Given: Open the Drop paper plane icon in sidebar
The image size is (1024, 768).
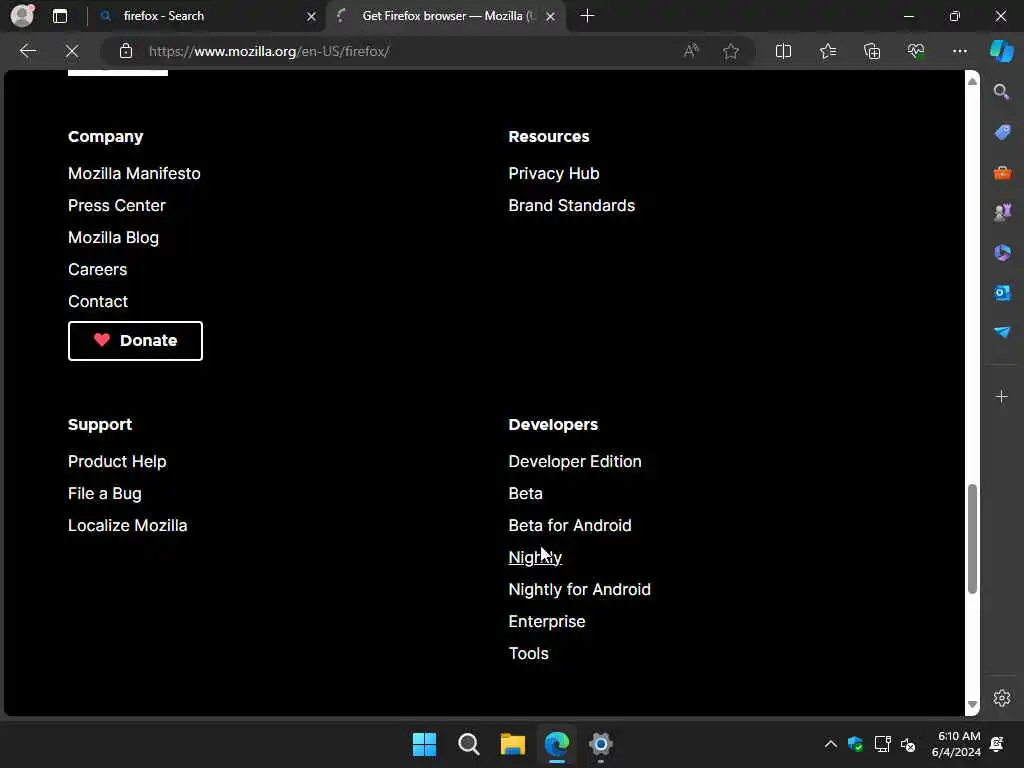Looking at the screenshot, I should [1002, 332].
